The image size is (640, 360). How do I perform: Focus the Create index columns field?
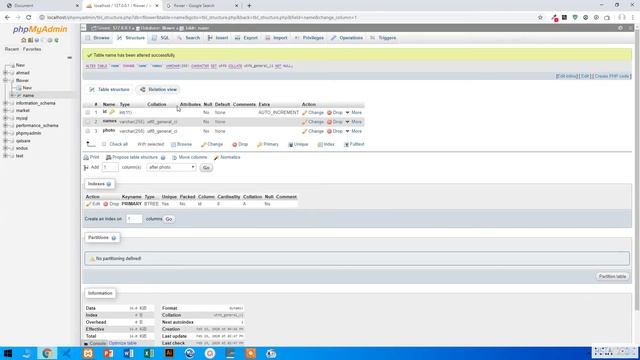click(x=134, y=219)
